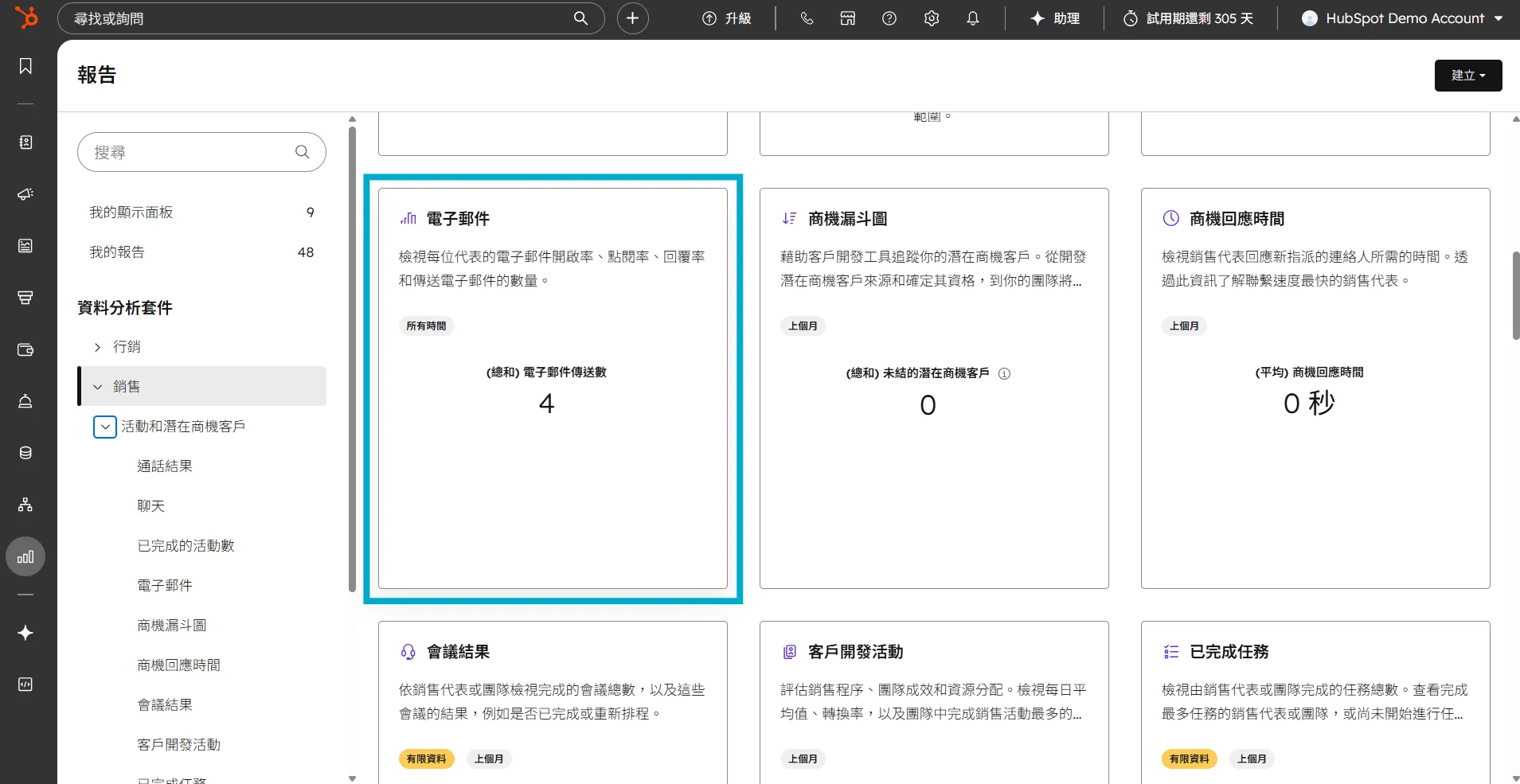
Task: Click the headset icon on 會議結果 card
Action: [408, 652]
